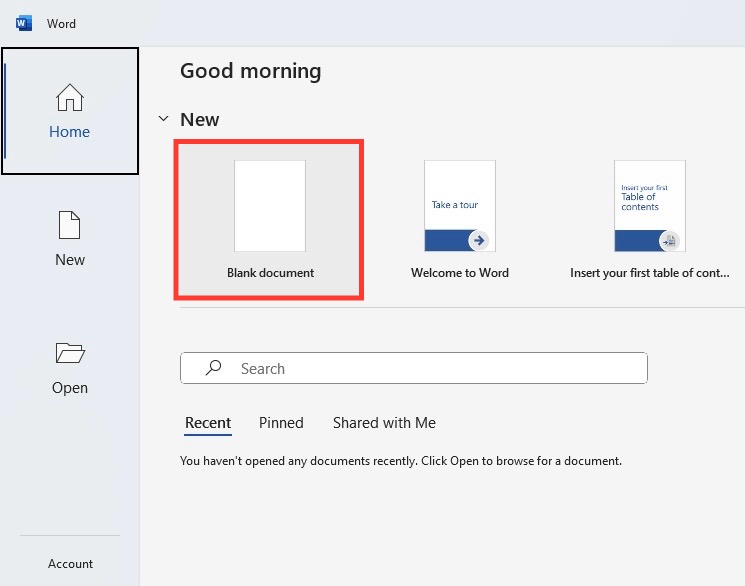Open Insert your first table of contents template
This screenshot has height=586, width=745.
click(649, 220)
